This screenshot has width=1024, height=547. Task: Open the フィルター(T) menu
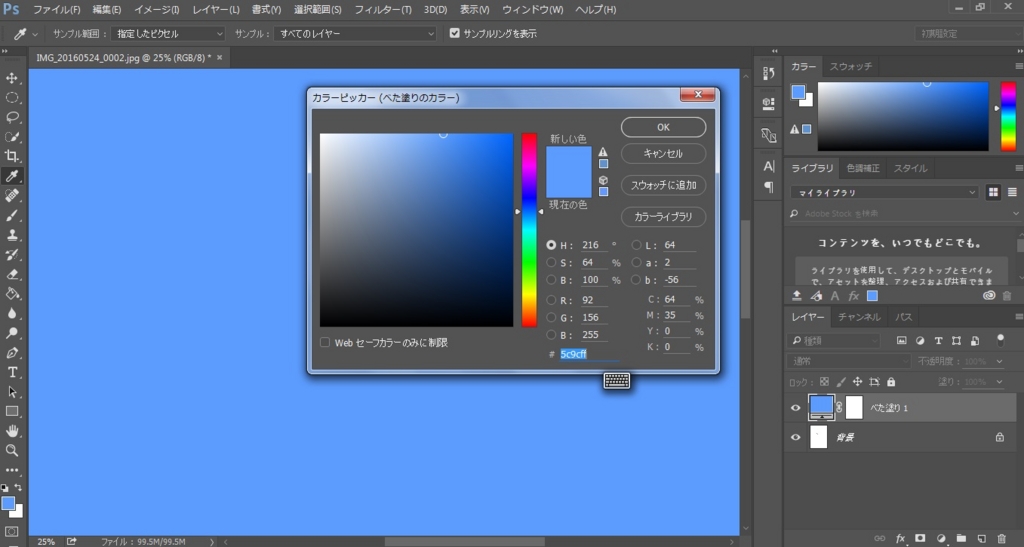pos(383,10)
